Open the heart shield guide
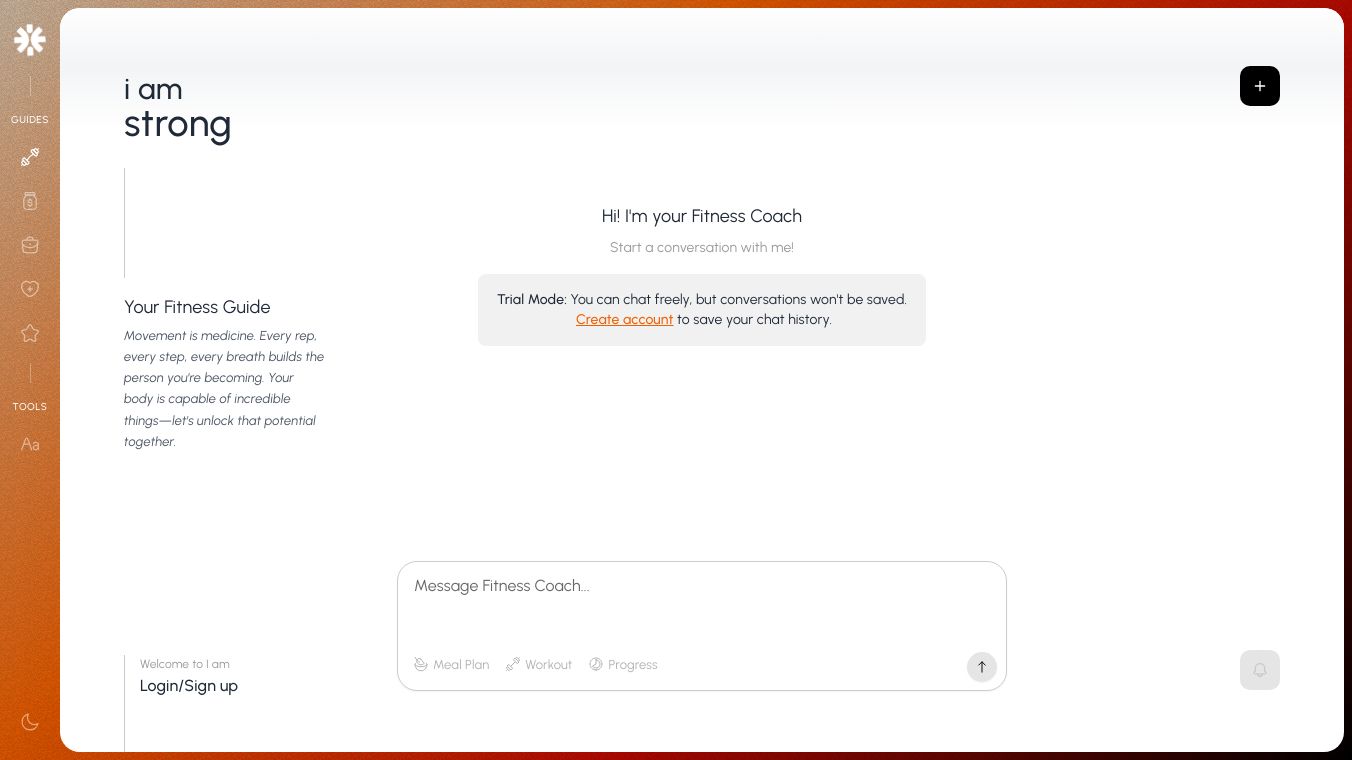This screenshot has width=1352, height=760. [30, 289]
